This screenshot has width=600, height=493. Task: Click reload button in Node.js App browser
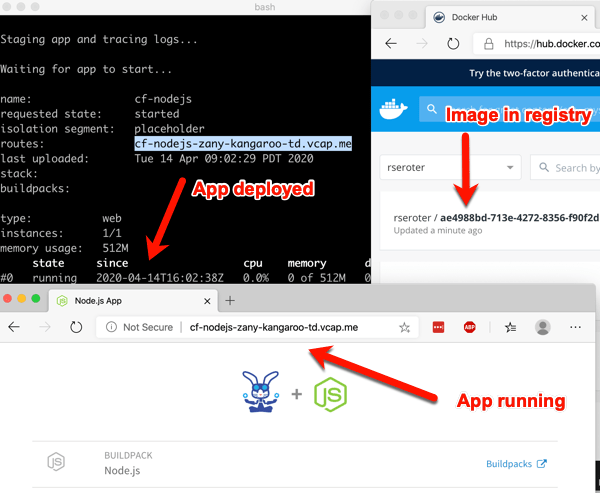click(75, 327)
